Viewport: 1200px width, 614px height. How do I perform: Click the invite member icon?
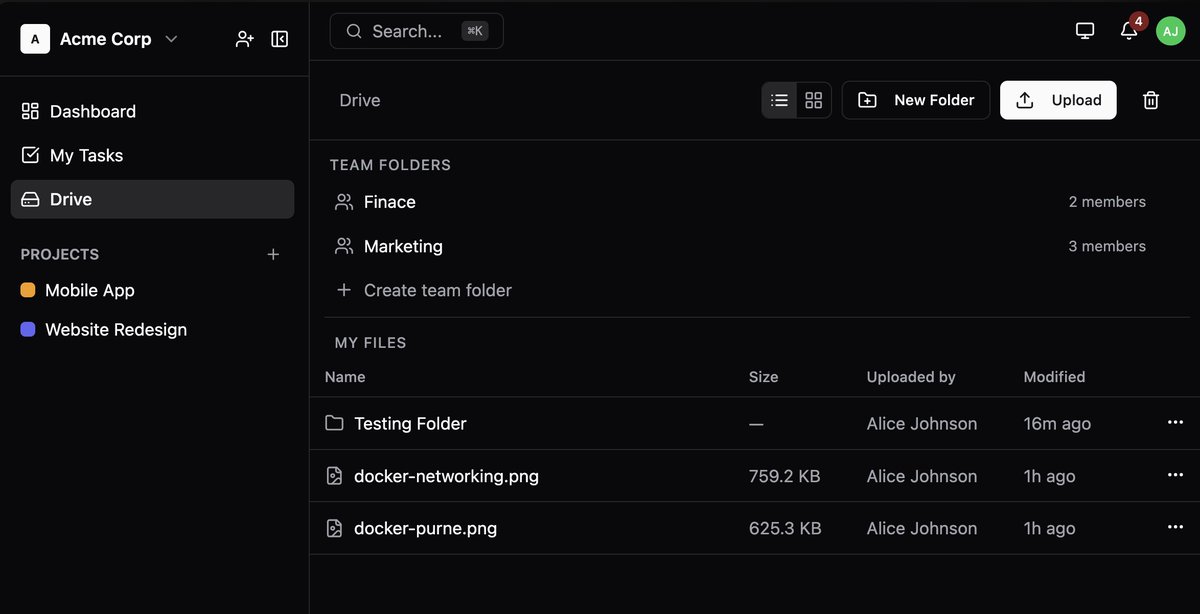(245, 39)
